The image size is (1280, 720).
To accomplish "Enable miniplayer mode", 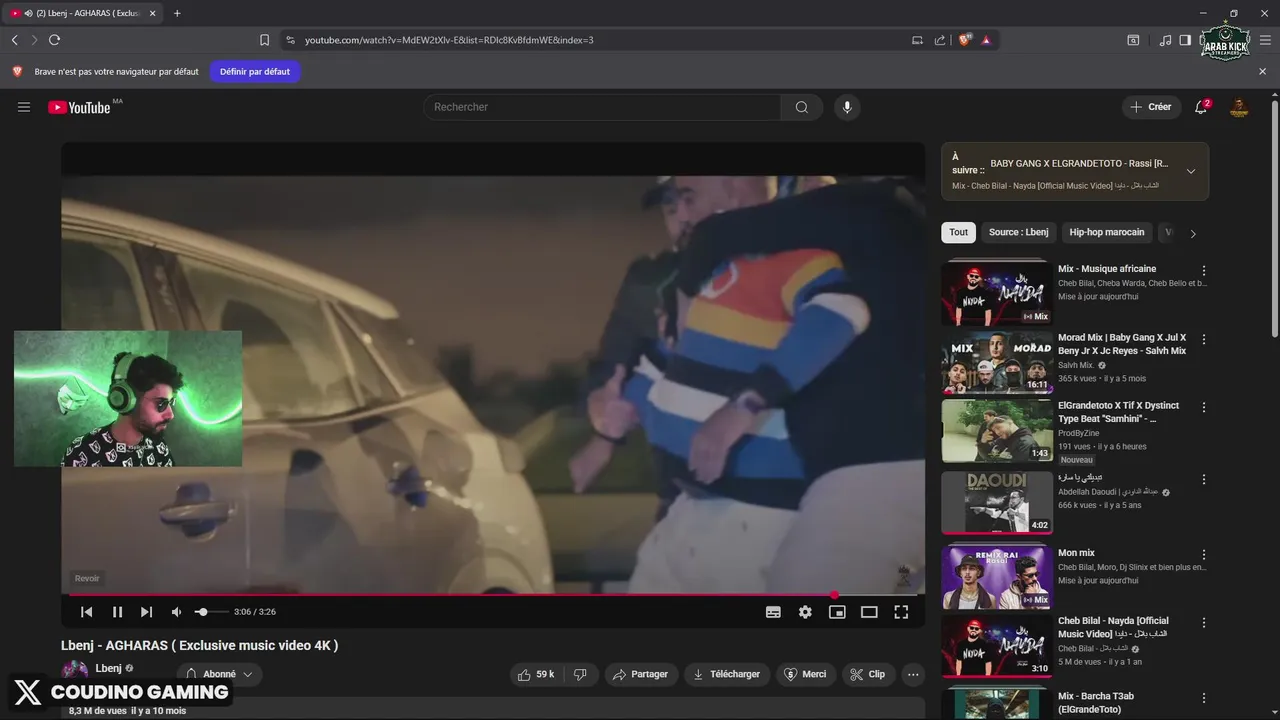I will pyautogui.click(x=837, y=612).
